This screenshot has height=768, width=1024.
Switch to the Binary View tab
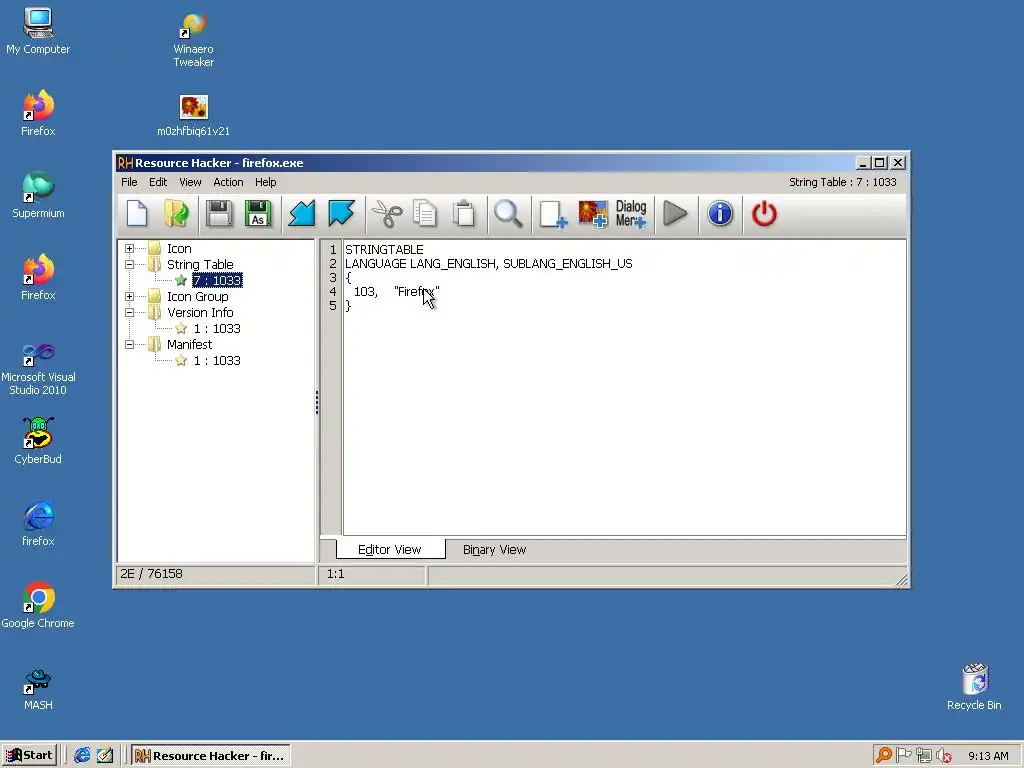(x=494, y=550)
